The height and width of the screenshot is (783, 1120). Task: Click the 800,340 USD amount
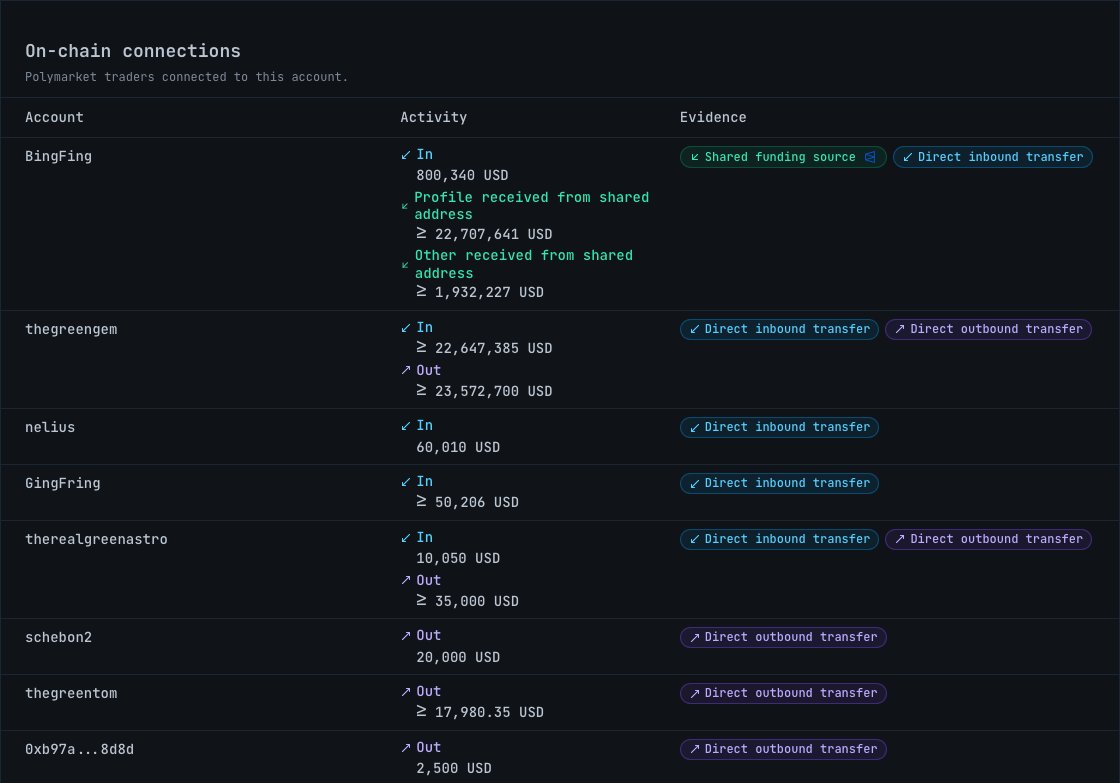462,176
